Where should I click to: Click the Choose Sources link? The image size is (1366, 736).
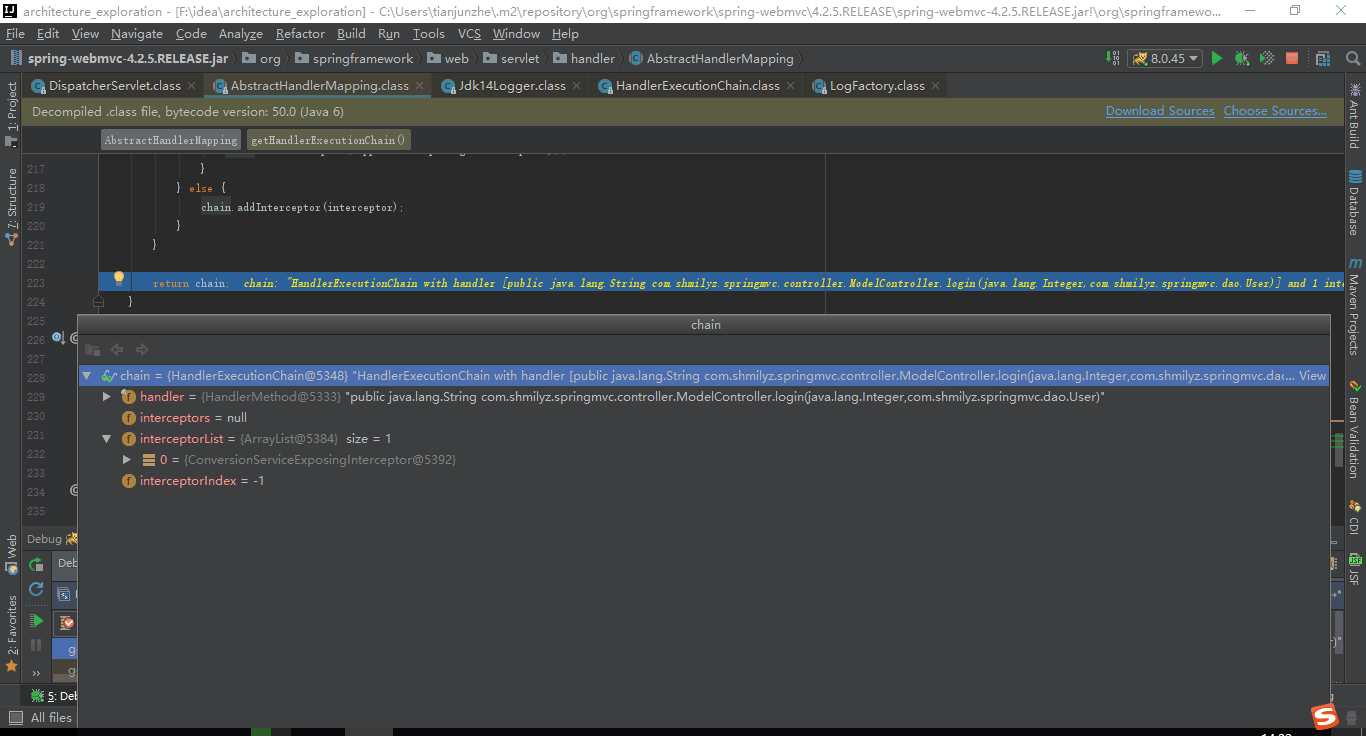coord(1275,110)
